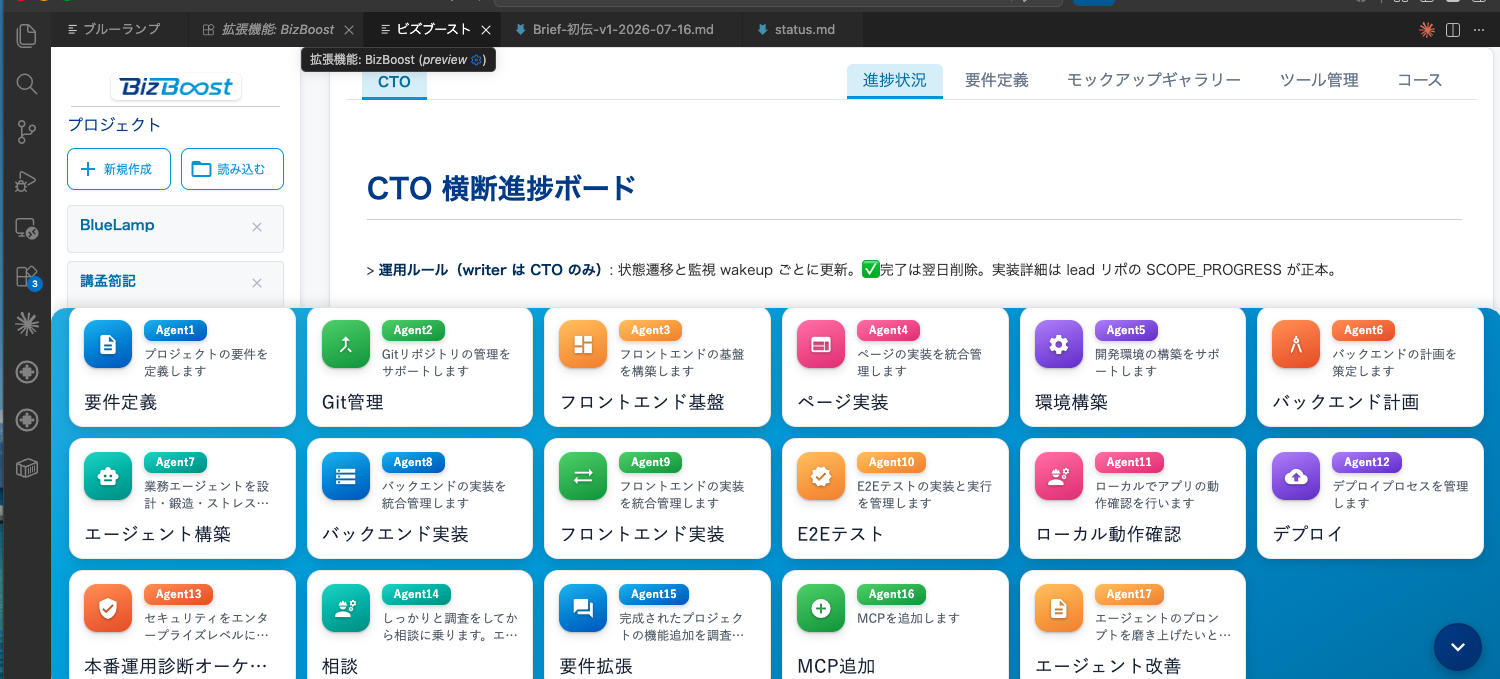The image size is (1500, 679).
Task: Open Extensions icon with badge 3
Action: tap(27, 277)
